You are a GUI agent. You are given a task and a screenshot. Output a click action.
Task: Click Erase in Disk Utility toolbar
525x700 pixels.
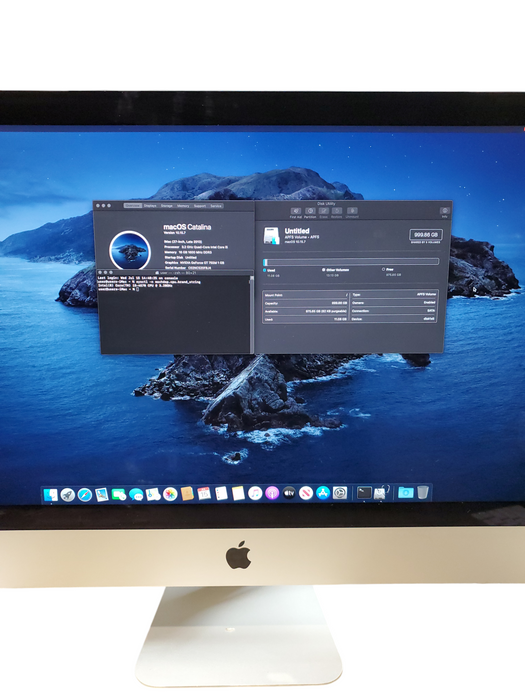(x=324, y=212)
